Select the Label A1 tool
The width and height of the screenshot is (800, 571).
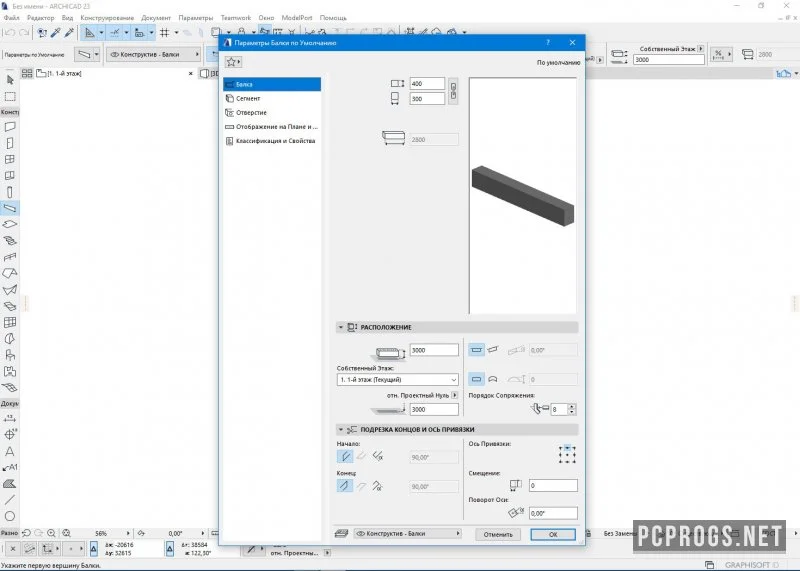pos(10,467)
